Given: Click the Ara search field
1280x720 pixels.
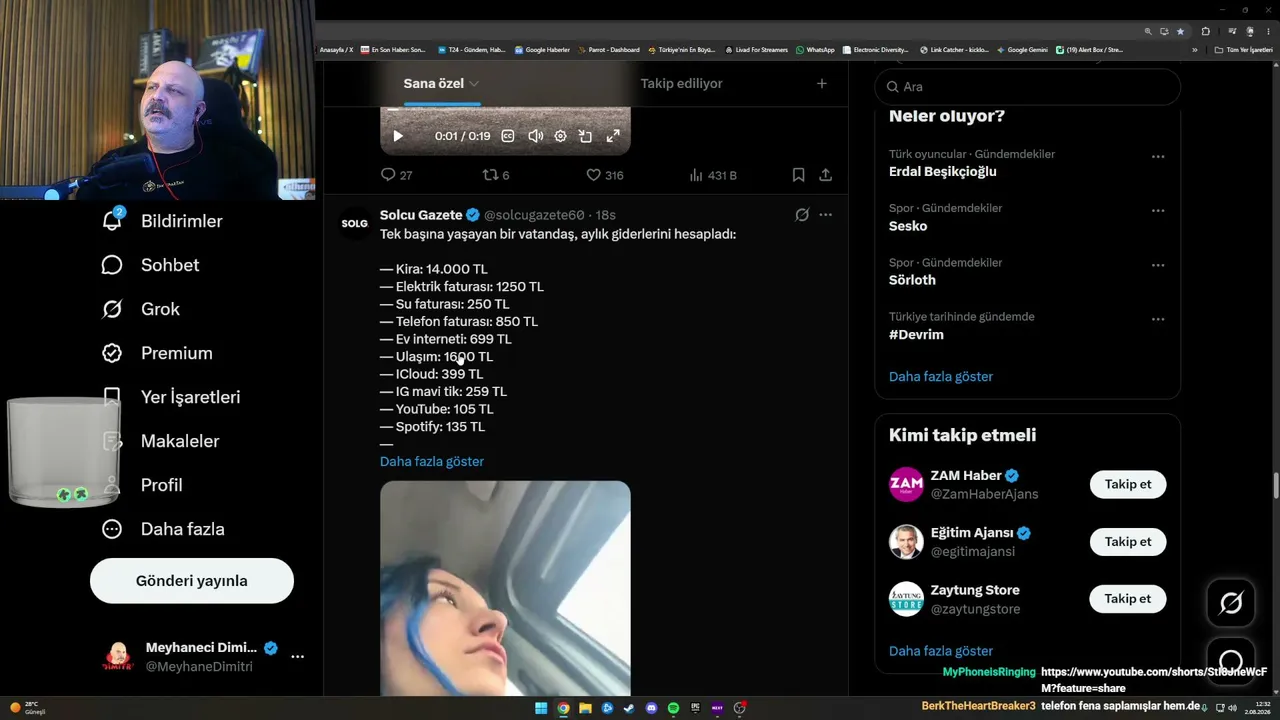Looking at the screenshot, I should point(1028,87).
